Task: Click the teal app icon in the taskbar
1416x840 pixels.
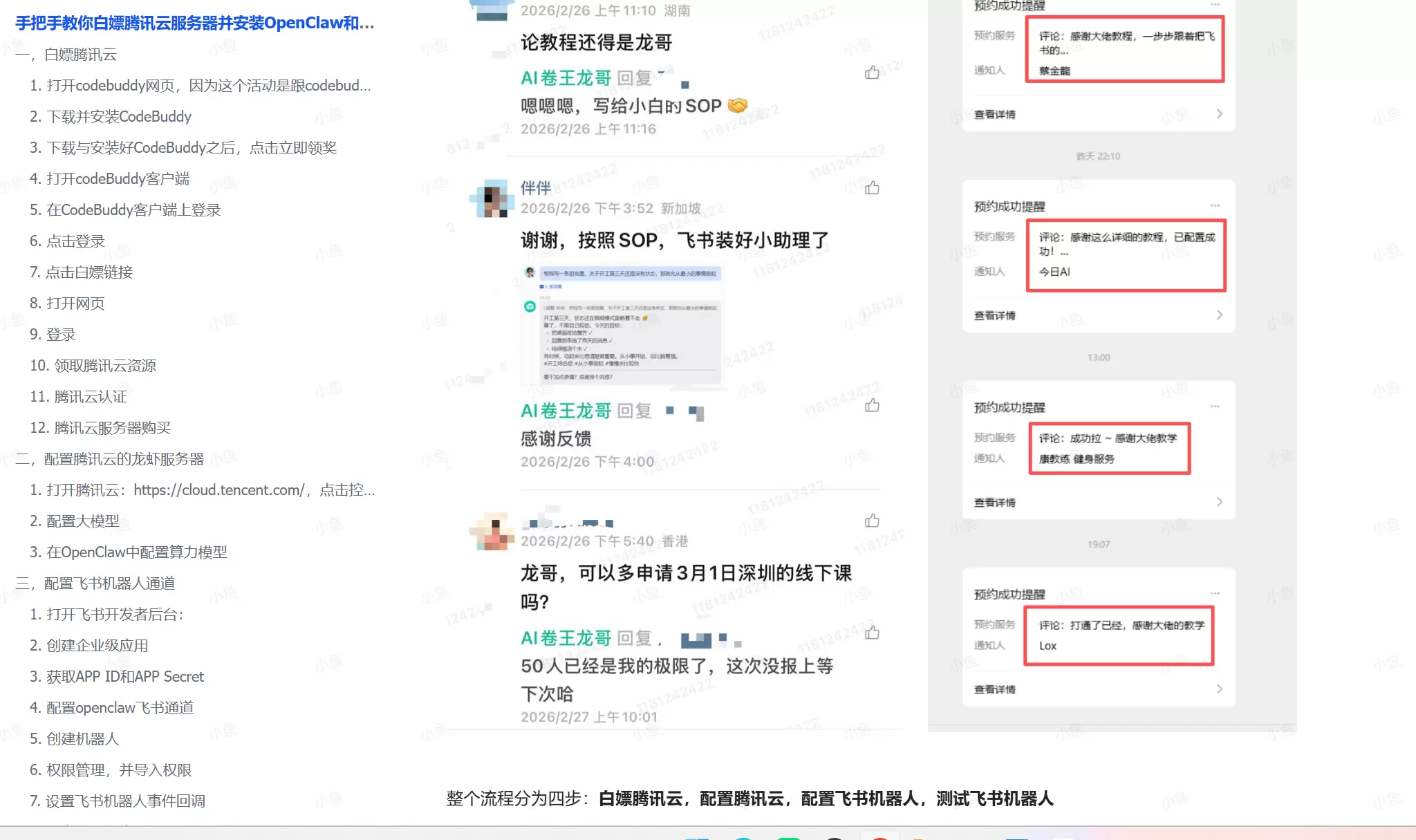Action: click(743, 837)
